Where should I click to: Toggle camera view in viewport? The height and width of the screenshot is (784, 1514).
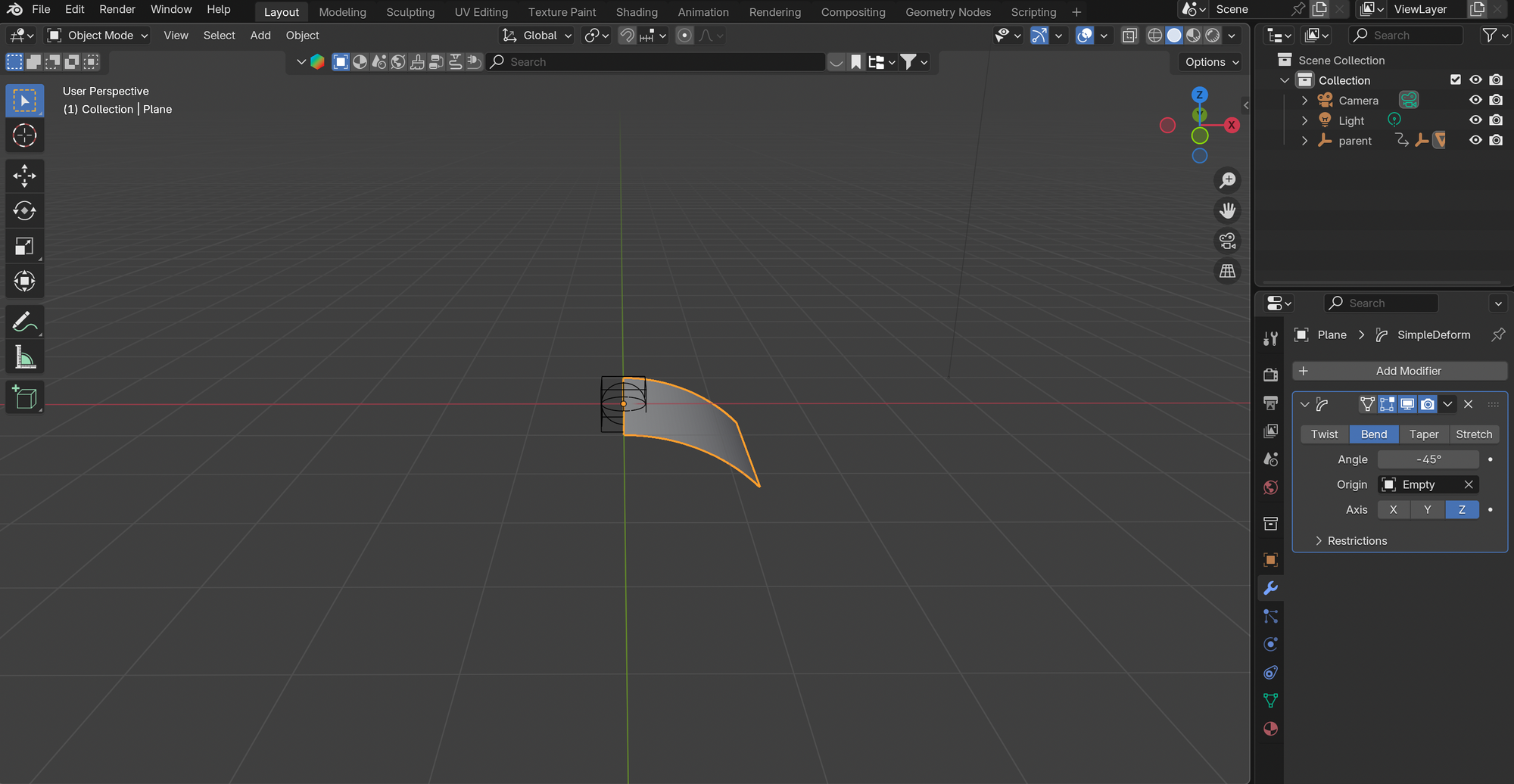pos(1227,241)
